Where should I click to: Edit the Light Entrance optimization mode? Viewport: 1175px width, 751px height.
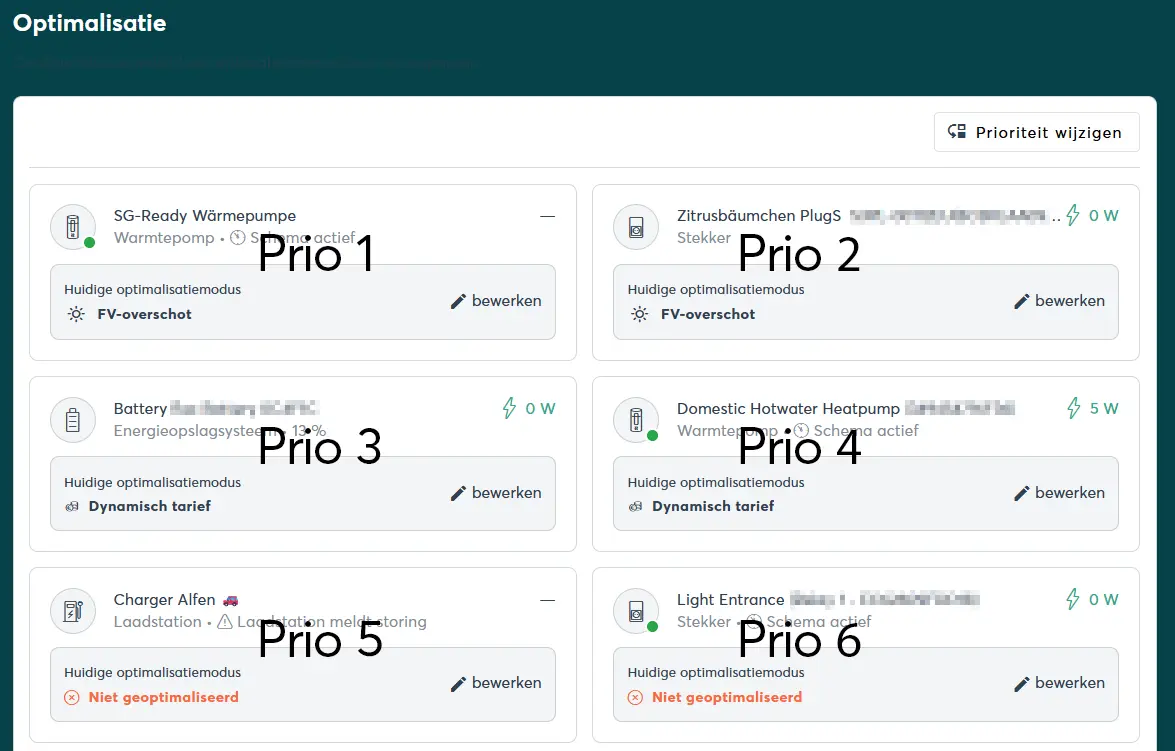(x=1059, y=683)
